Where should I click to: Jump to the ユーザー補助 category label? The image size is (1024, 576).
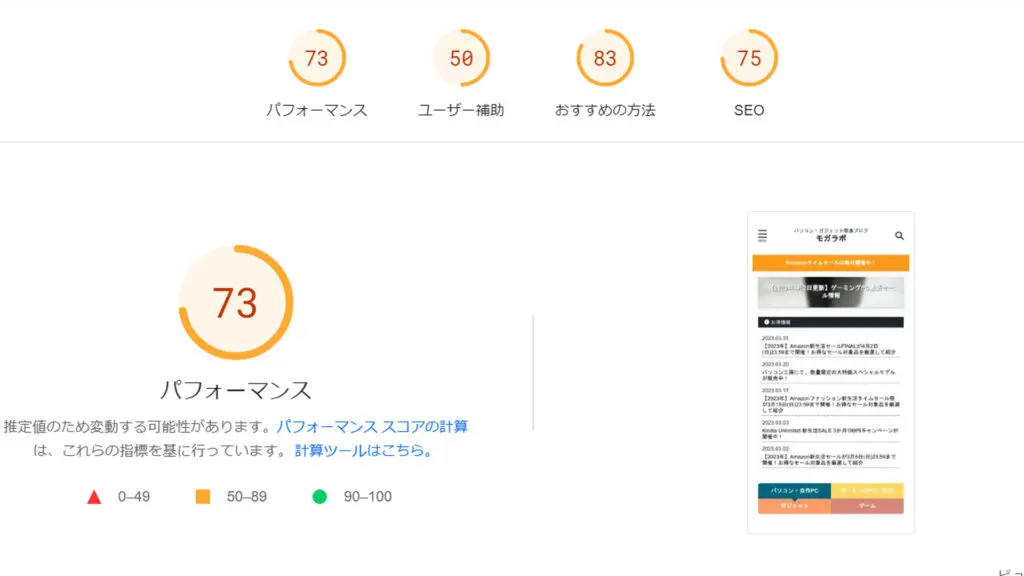[461, 110]
